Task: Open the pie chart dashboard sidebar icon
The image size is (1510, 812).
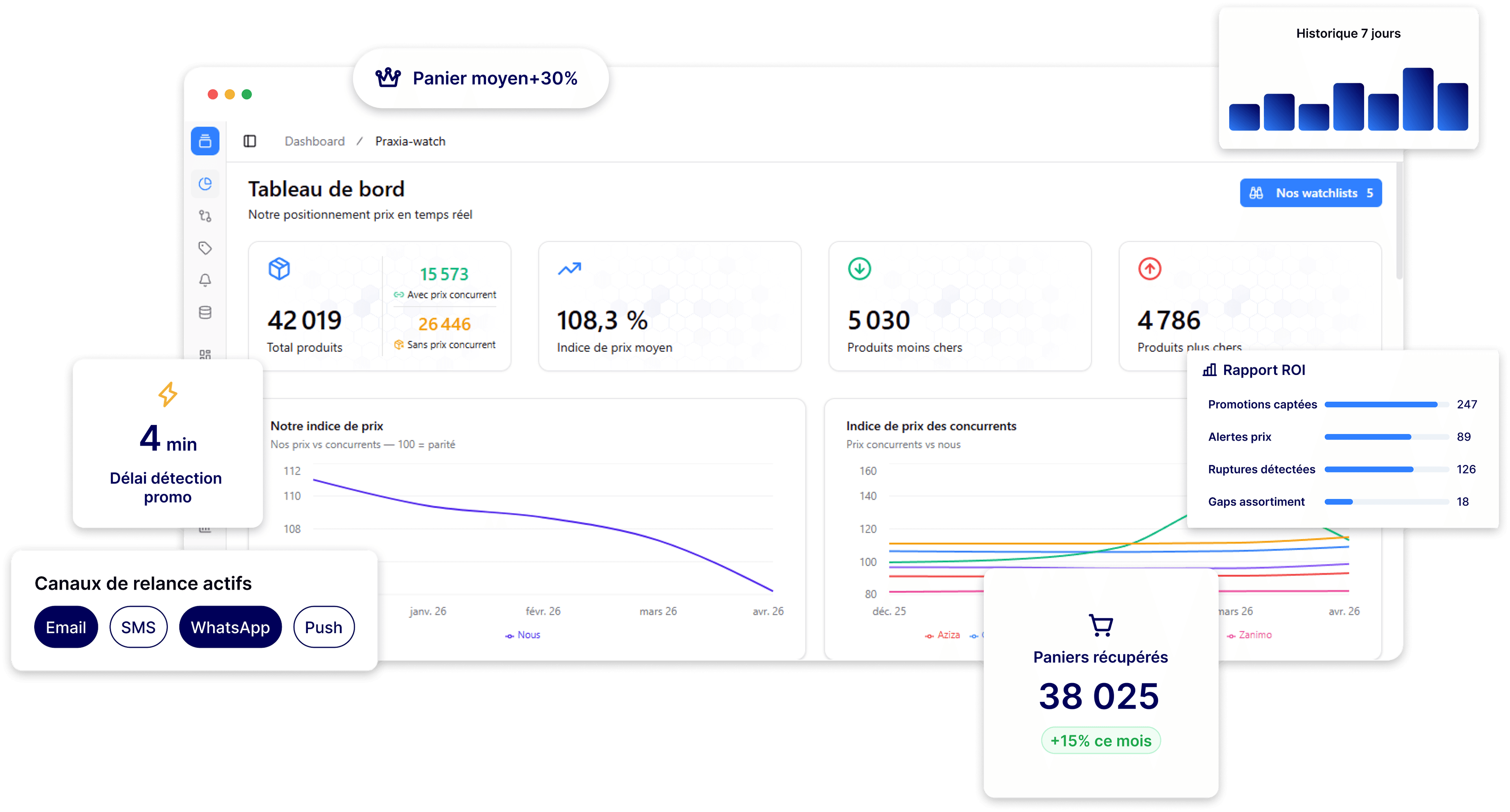Action: coord(204,184)
